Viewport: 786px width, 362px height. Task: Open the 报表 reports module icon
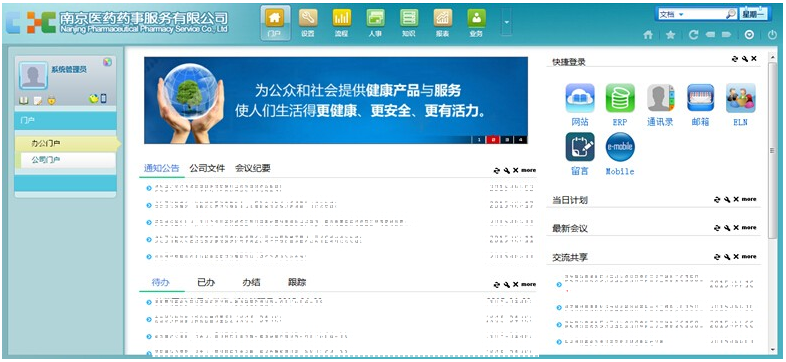[x=443, y=23]
